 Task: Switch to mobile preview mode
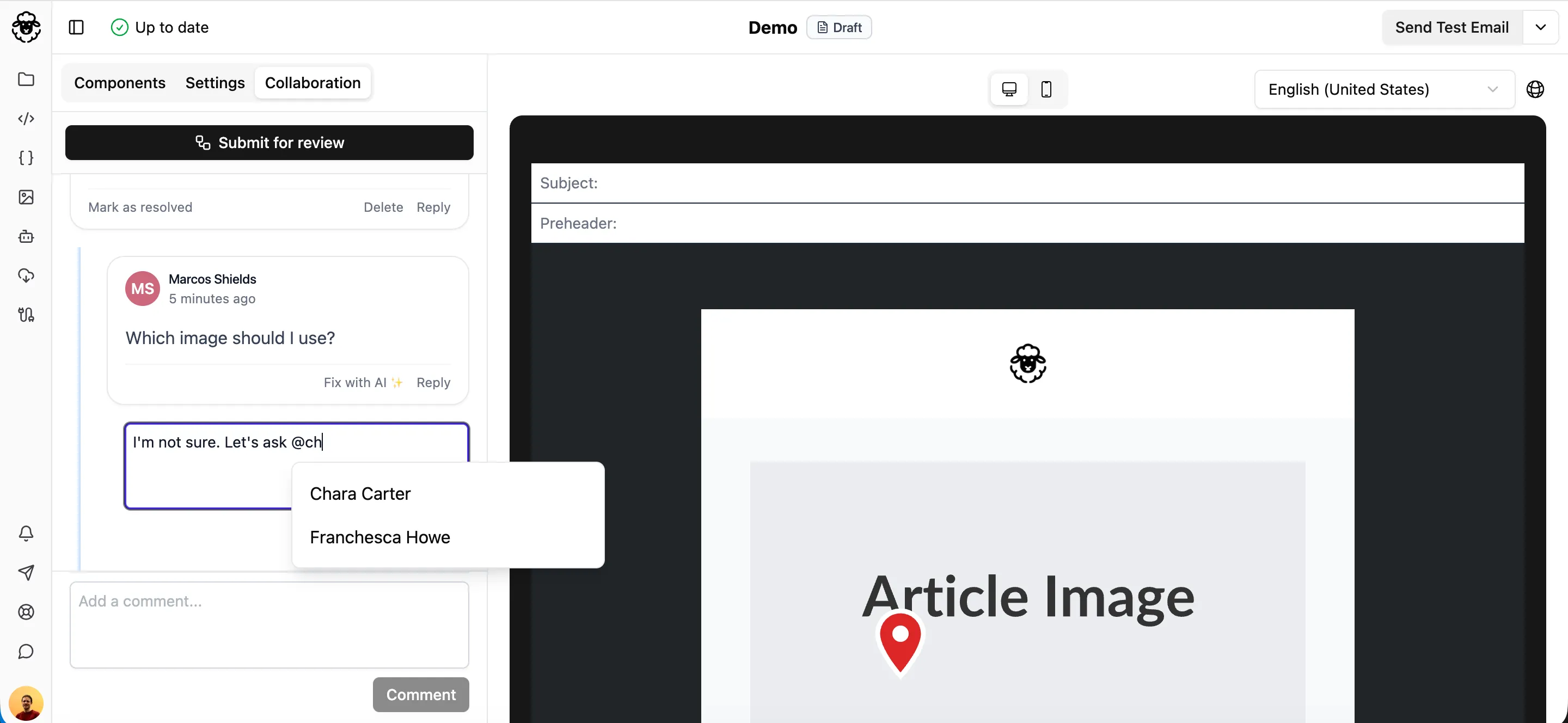[x=1046, y=89]
